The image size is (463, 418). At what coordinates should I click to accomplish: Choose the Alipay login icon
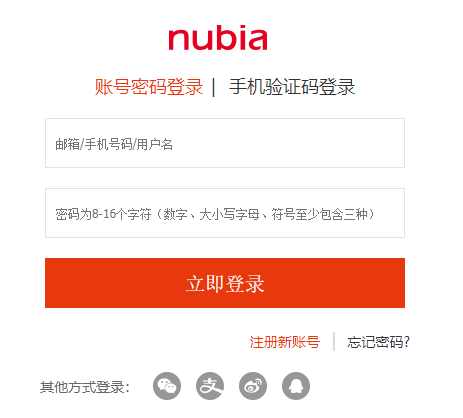210,386
